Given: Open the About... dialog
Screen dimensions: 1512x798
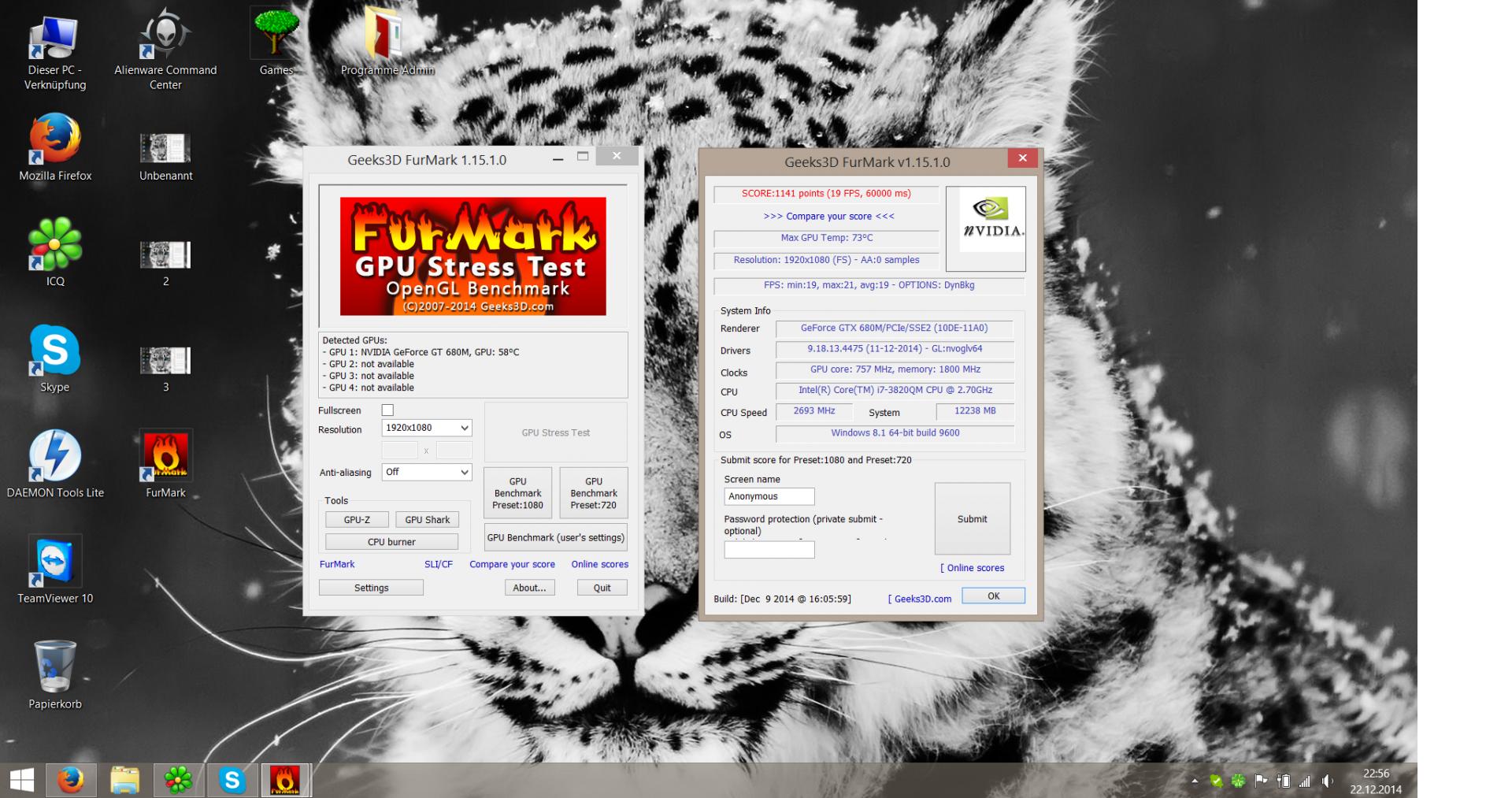Looking at the screenshot, I should tap(530, 588).
